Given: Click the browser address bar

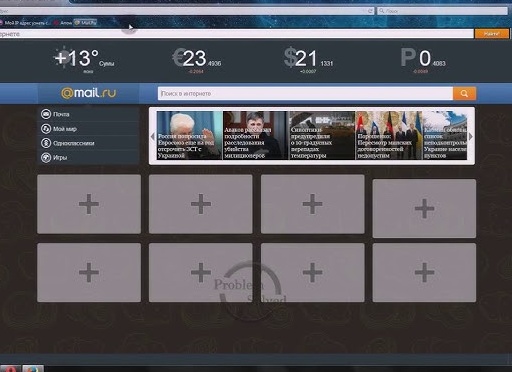Looking at the screenshot, I should click(187, 11).
